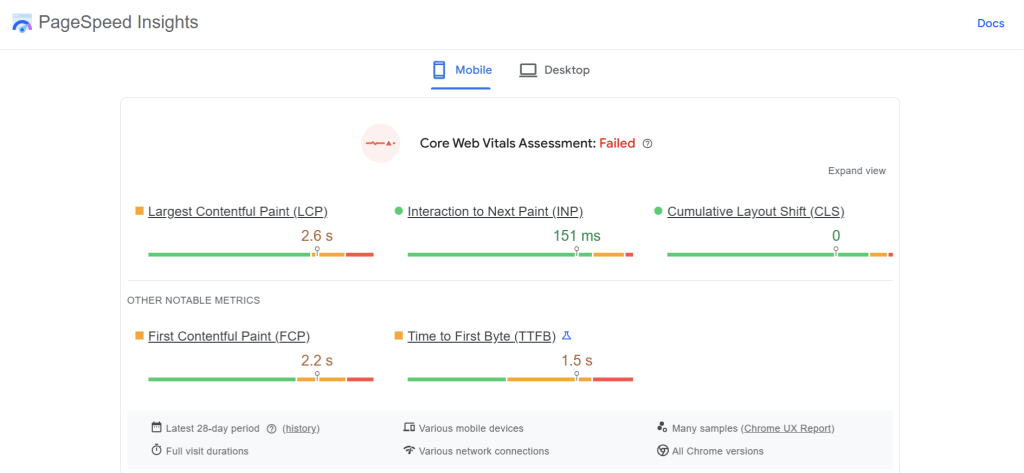The width and height of the screenshot is (1024, 473).
Task: Click the Failed assessment status text
Action: [x=617, y=144]
